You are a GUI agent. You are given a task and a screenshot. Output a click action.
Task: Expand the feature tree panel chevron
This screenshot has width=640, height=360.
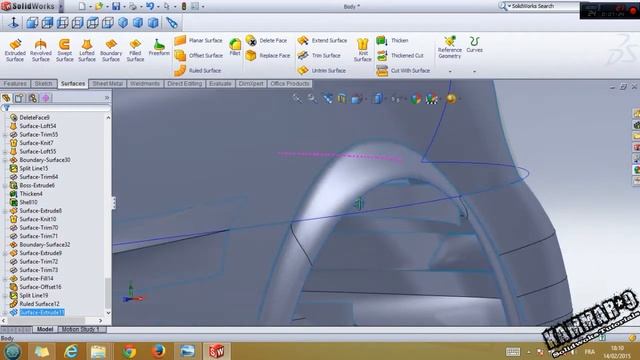tap(107, 98)
